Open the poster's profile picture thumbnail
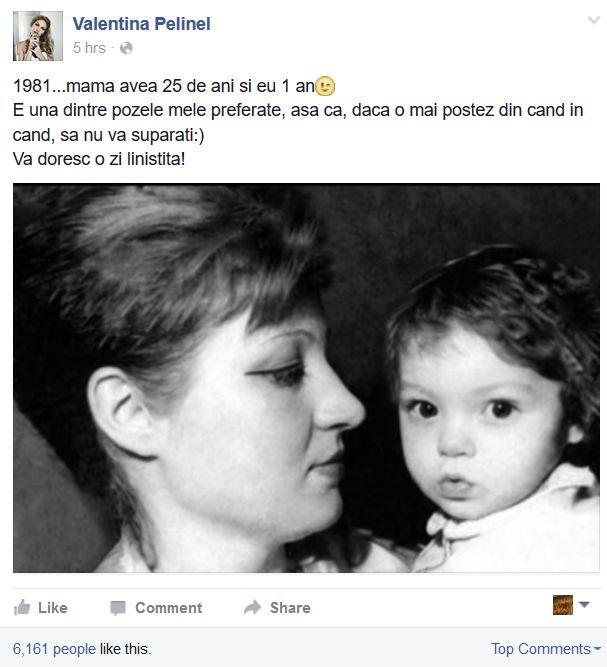 [x=38, y=36]
